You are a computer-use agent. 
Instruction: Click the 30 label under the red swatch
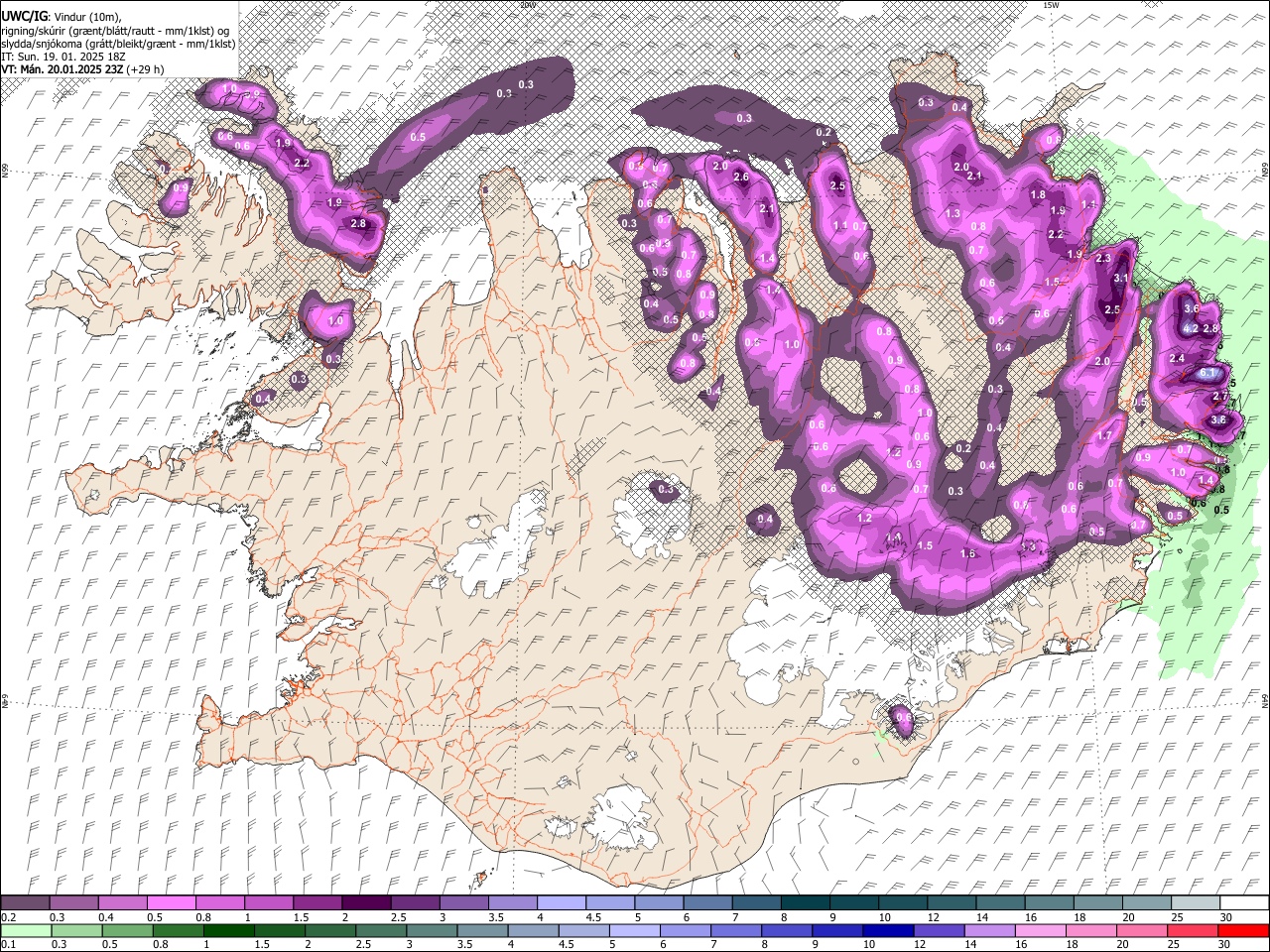click(1224, 945)
